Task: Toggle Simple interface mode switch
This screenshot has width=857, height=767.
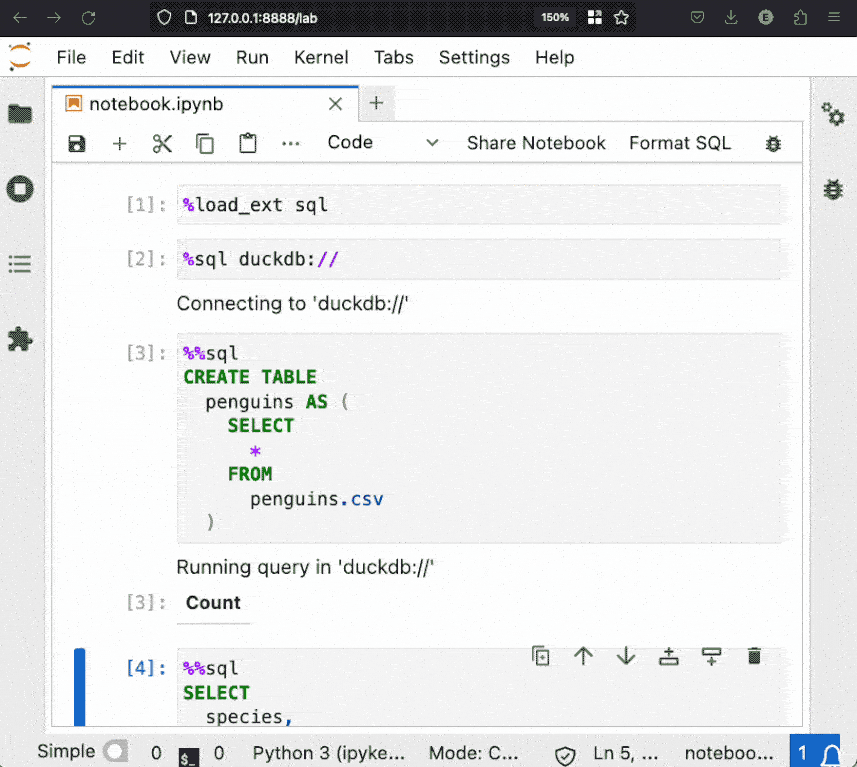Action: pyautogui.click(x=116, y=751)
